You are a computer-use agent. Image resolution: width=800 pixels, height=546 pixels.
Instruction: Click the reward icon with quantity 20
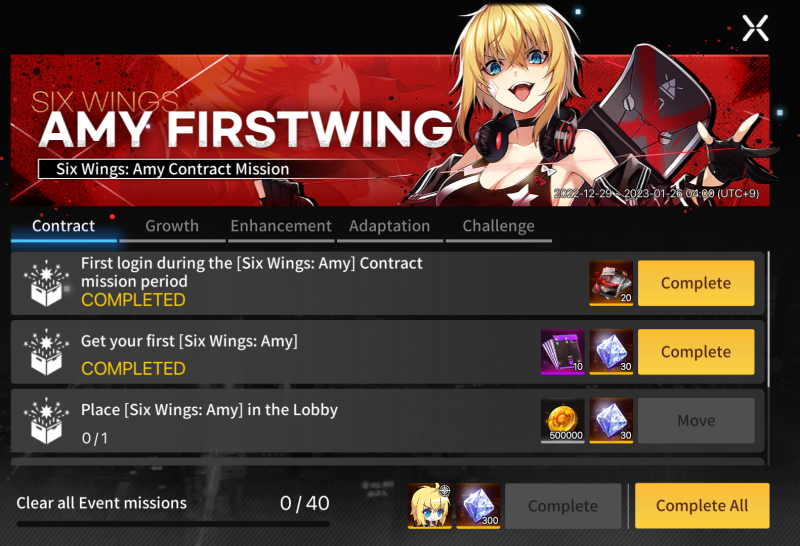tap(611, 283)
